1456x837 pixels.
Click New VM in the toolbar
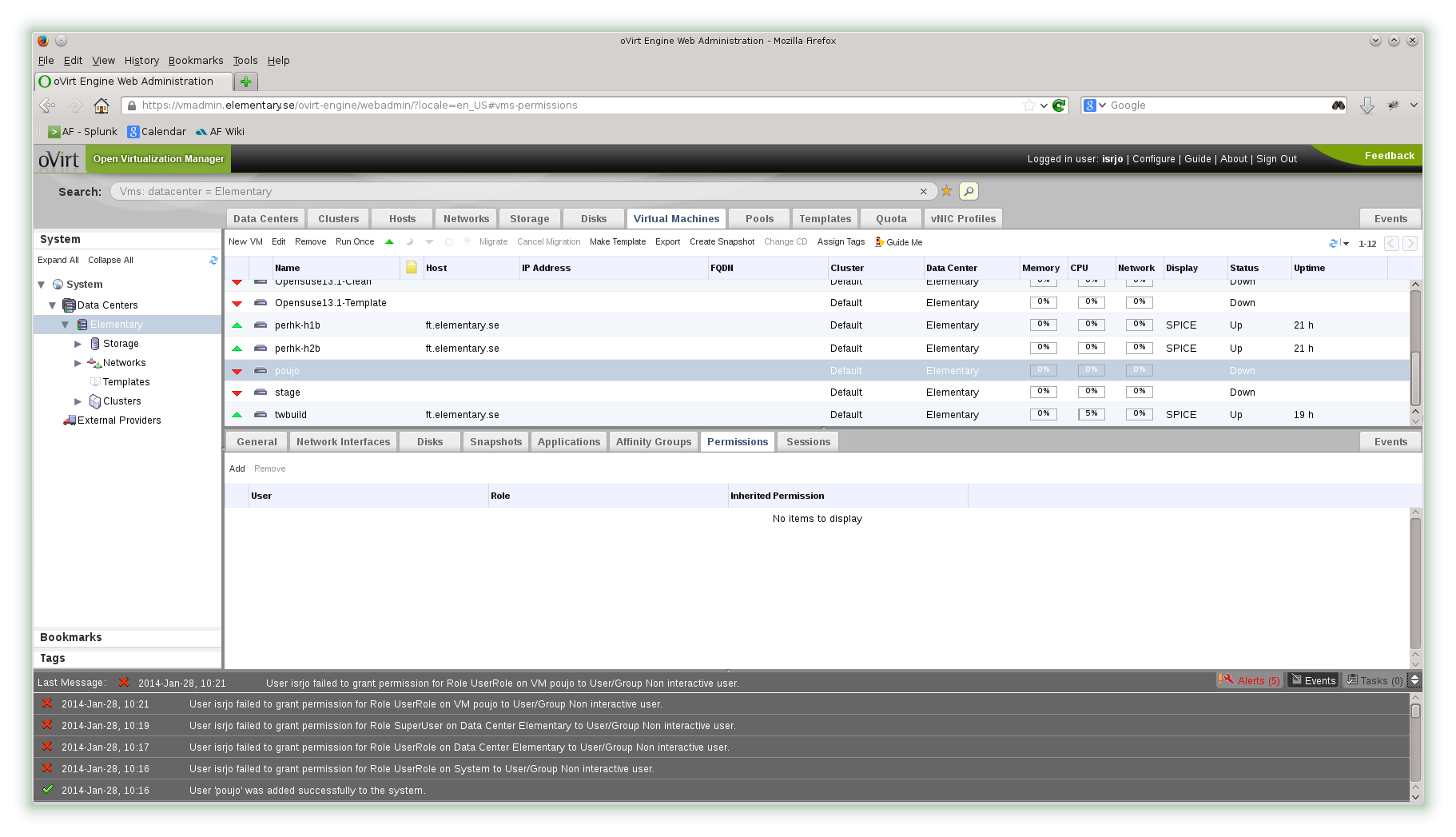245,242
